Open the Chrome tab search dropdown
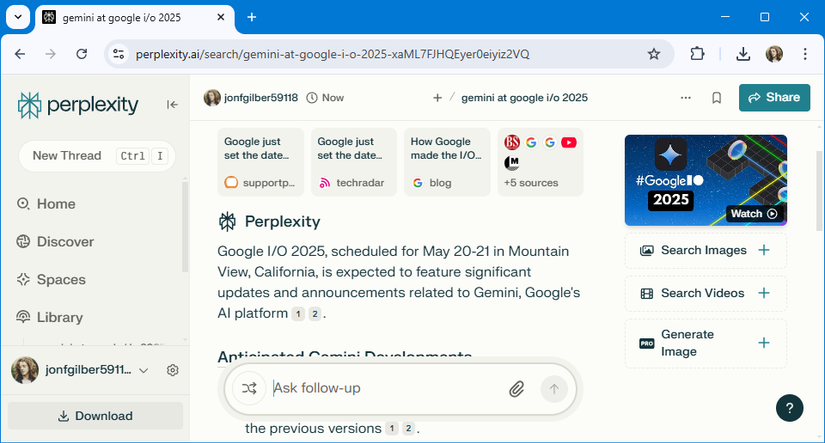825x443 pixels. [x=17, y=17]
